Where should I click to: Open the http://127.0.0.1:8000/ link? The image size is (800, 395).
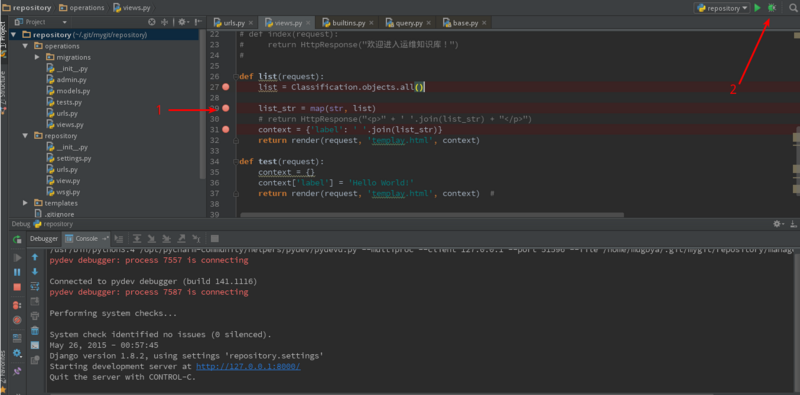point(248,366)
